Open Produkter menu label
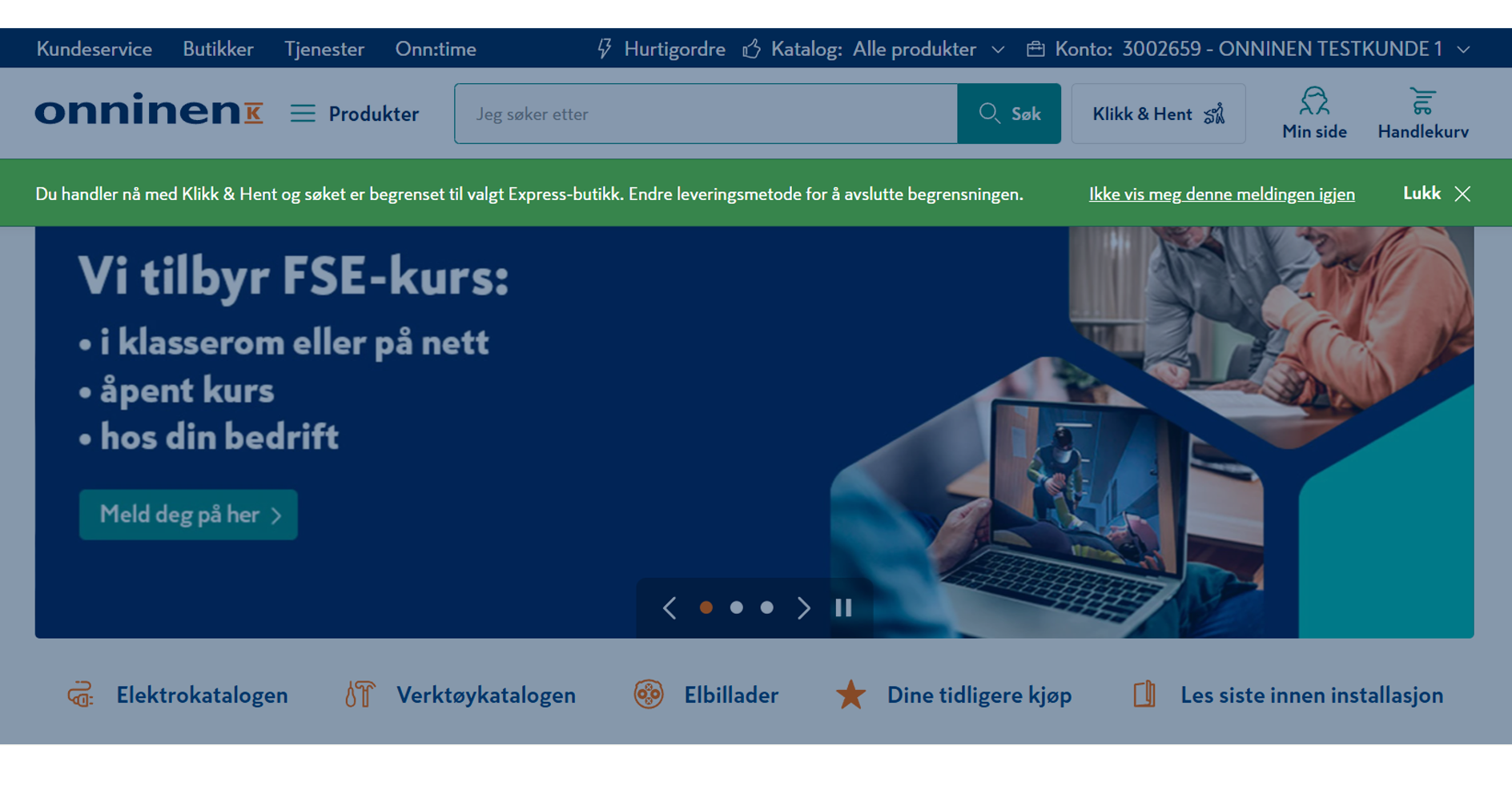 click(374, 114)
